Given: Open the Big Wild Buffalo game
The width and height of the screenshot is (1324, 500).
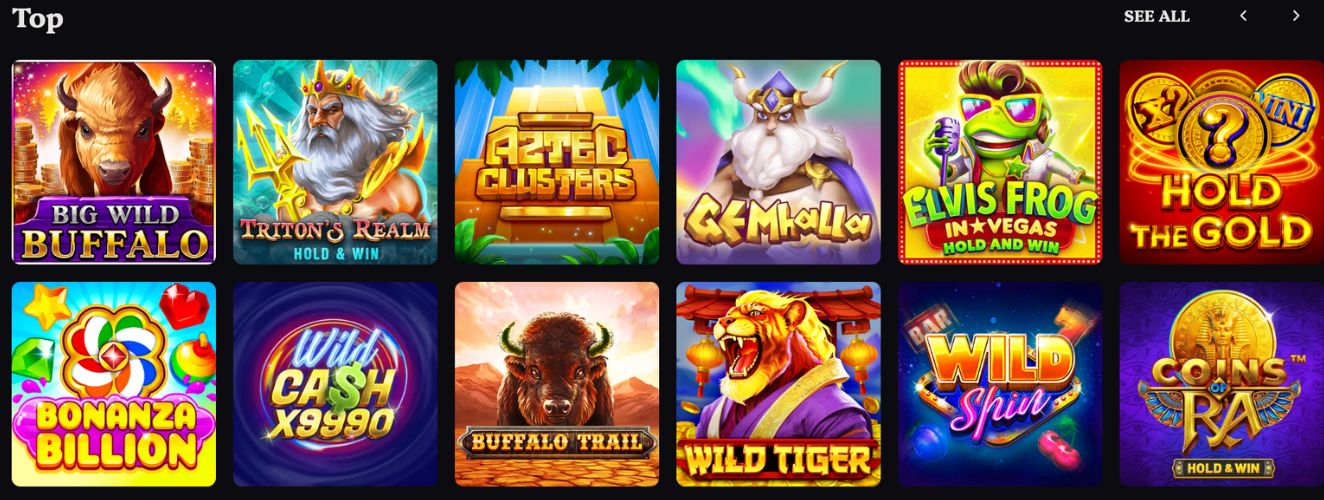Looking at the screenshot, I should tap(114, 162).
